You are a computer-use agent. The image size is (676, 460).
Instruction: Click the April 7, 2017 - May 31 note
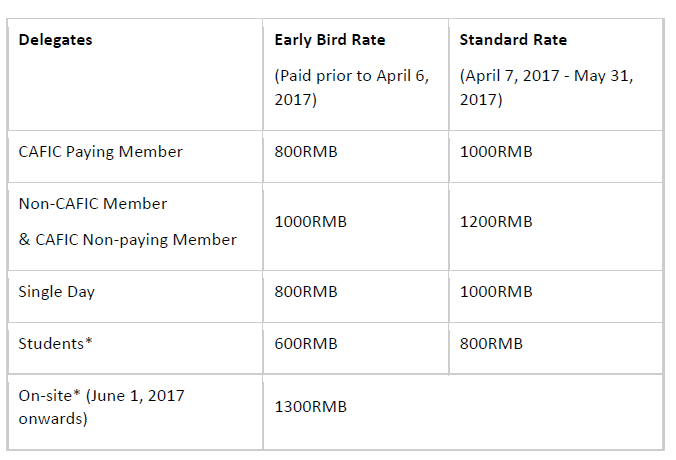546,88
